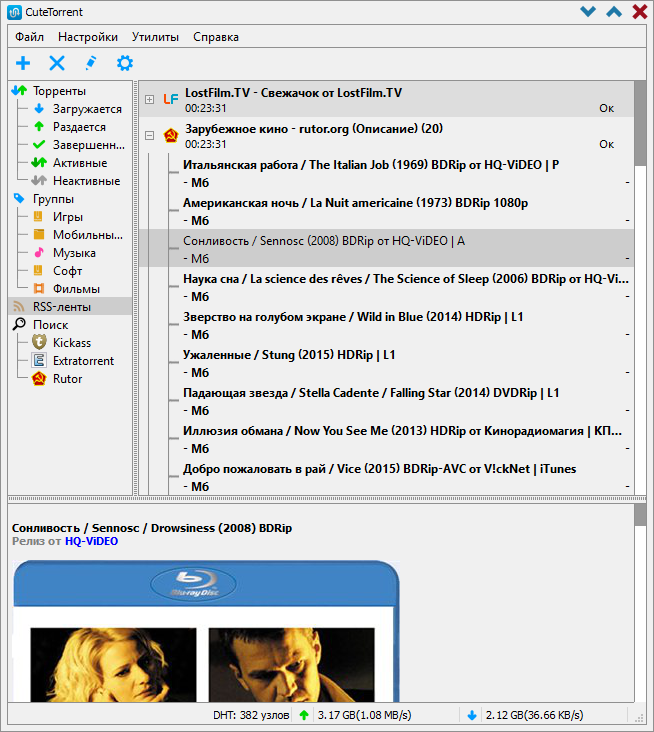
Task: Expand the LostFilm.TV feed with plus box
Action: [x=149, y=99]
